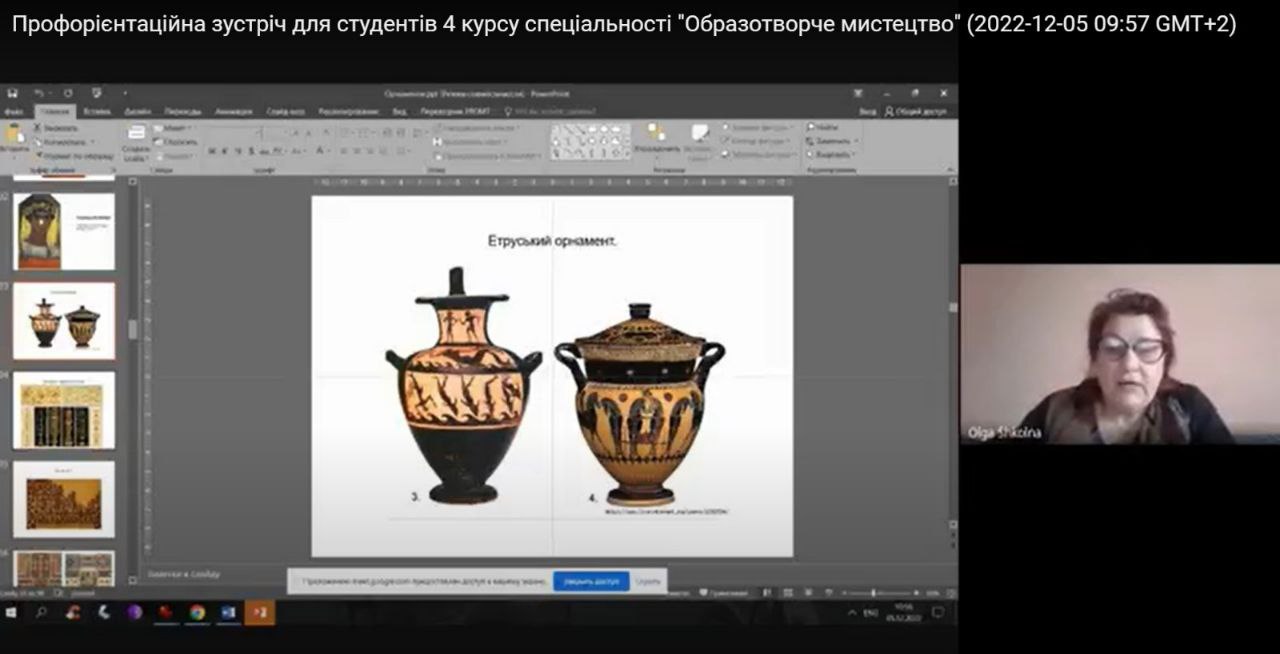Screen dimensions: 1280x654
Task: Click the Paste clipboard icon
Action: [14, 136]
